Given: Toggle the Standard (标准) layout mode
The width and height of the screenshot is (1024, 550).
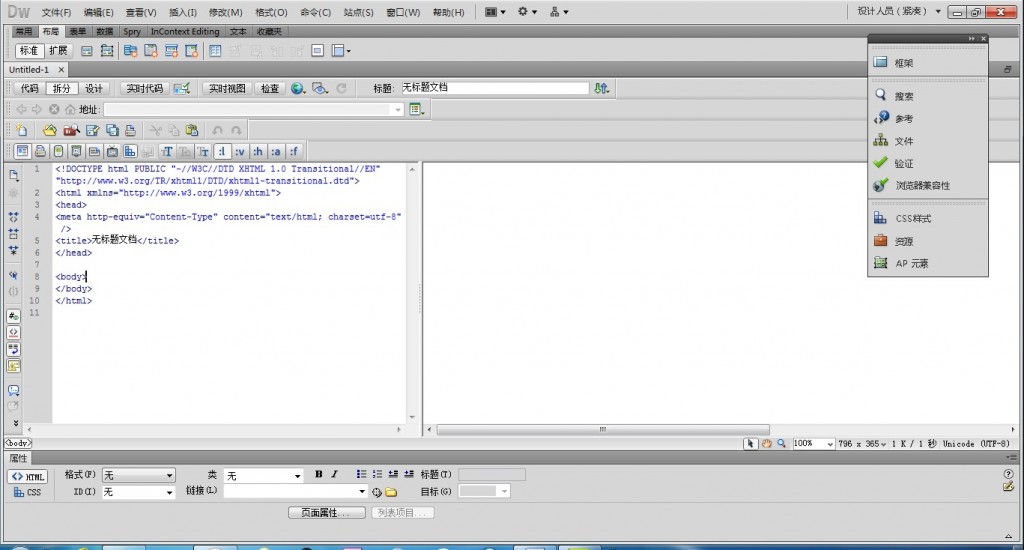Looking at the screenshot, I should [x=29, y=50].
